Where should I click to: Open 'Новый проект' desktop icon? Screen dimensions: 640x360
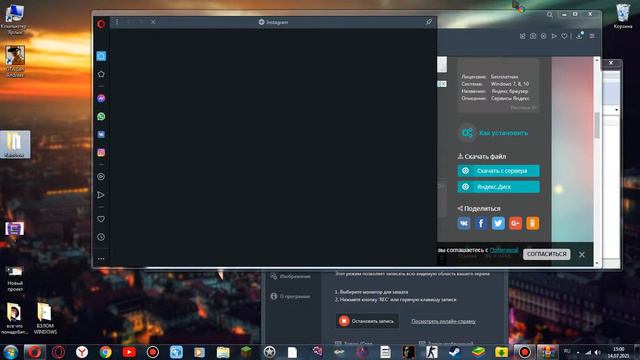coord(15,278)
